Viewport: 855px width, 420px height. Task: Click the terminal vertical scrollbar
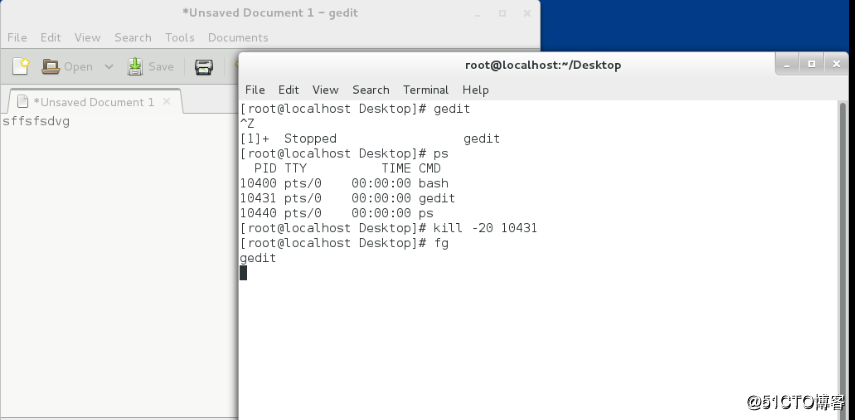pyautogui.click(x=842, y=260)
